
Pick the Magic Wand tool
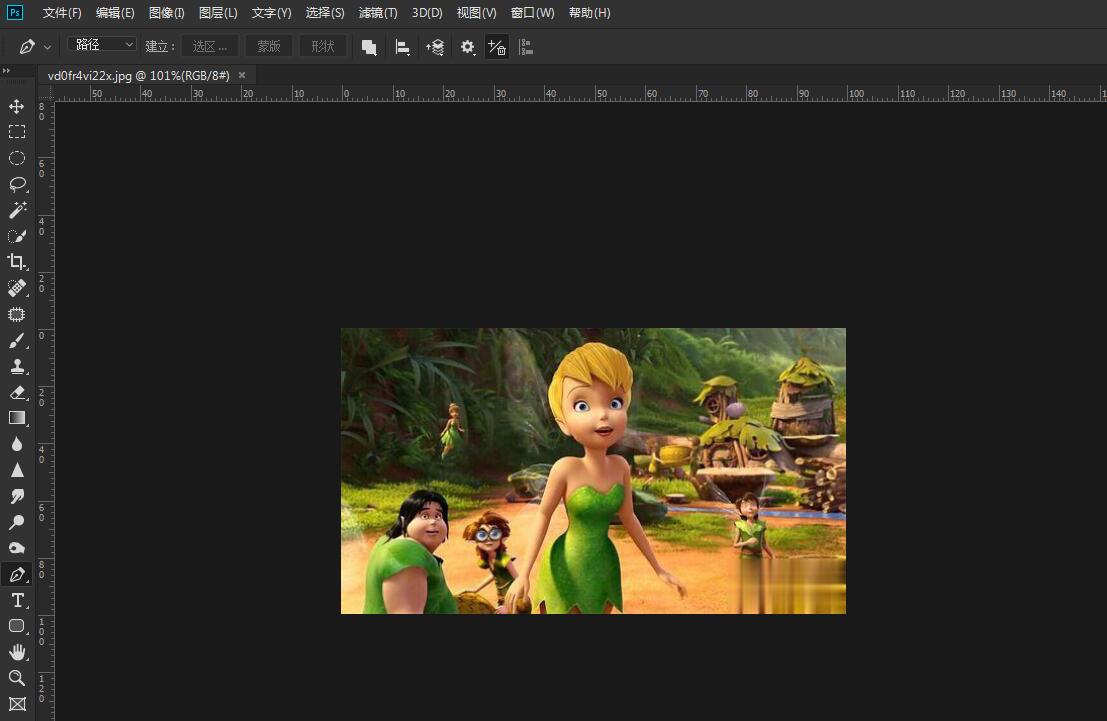pyautogui.click(x=17, y=210)
